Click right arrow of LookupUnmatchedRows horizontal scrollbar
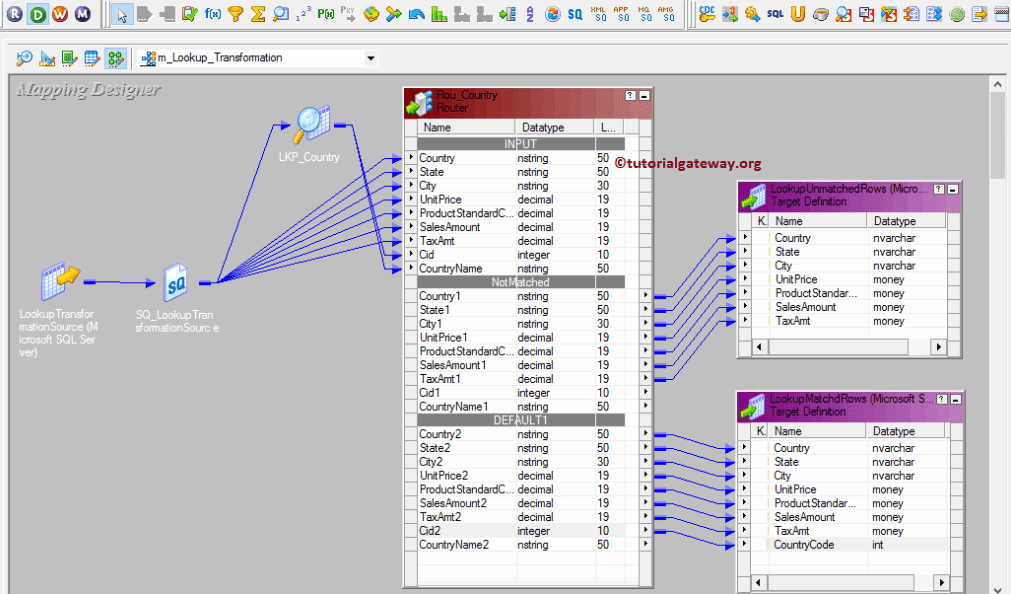This screenshot has height=594, width=1011. (x=939, y=348)
